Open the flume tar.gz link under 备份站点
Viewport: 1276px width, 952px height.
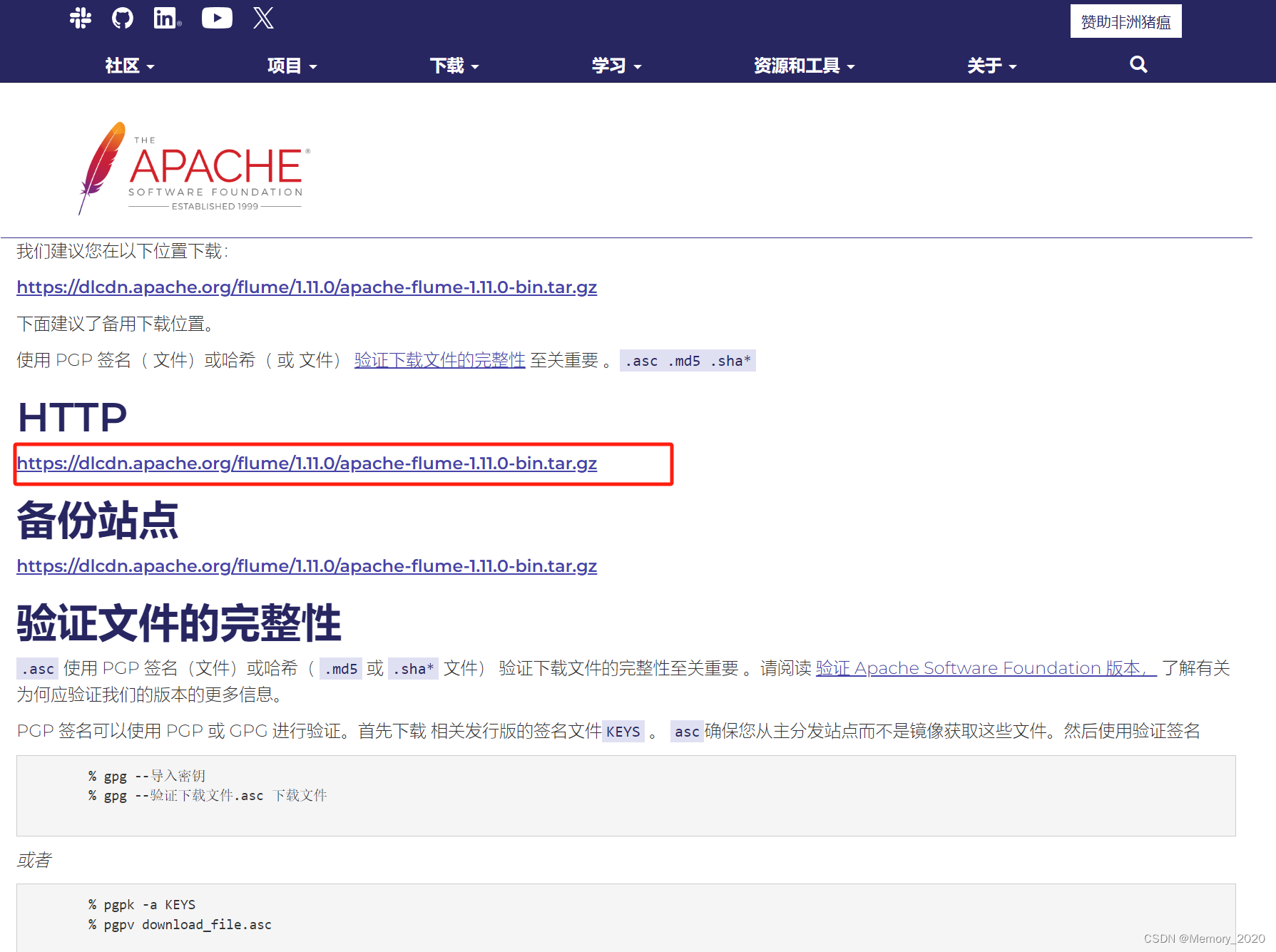click(x=307, y=566)
